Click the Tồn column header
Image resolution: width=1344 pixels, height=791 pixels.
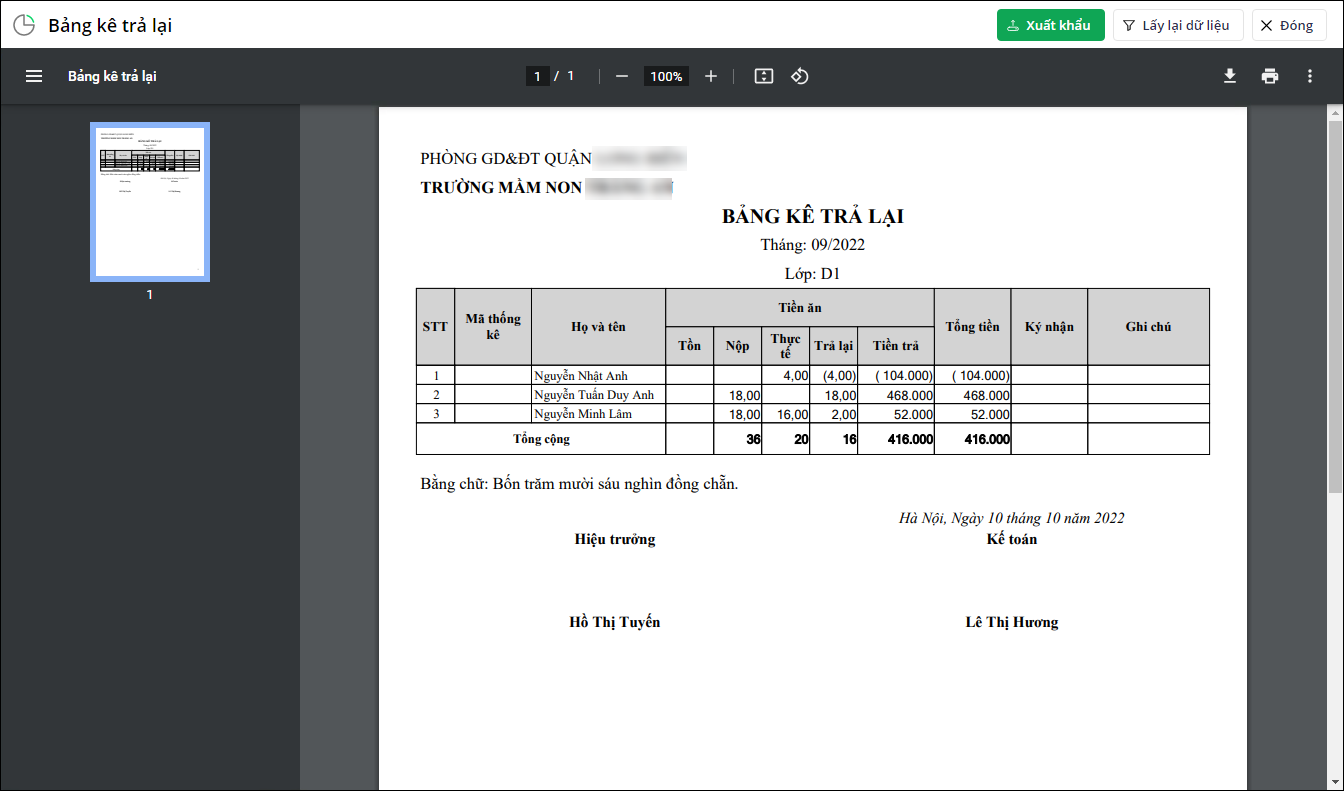[x=690, y=346]
